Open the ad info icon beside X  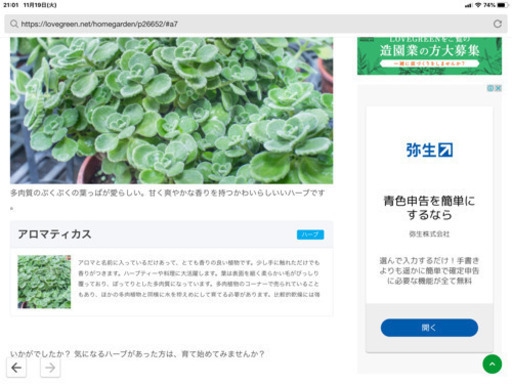tap(490, 88)
